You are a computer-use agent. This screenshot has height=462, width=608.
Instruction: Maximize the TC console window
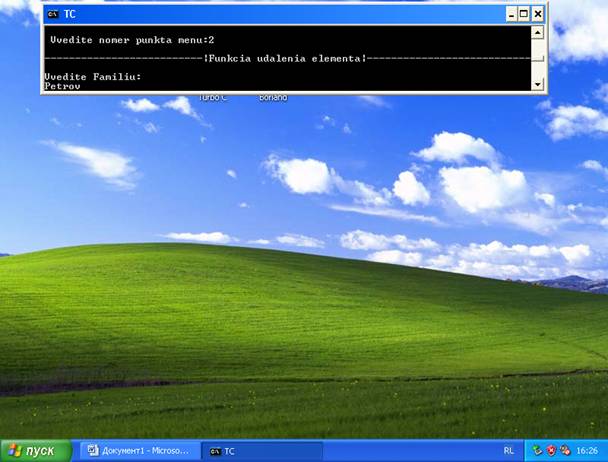pos(524,14)
